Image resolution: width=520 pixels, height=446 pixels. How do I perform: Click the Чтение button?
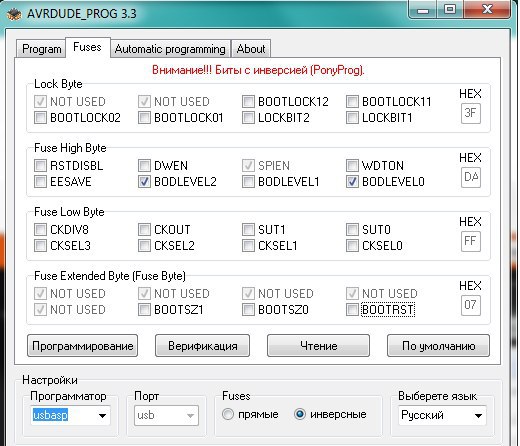[318, 346]
